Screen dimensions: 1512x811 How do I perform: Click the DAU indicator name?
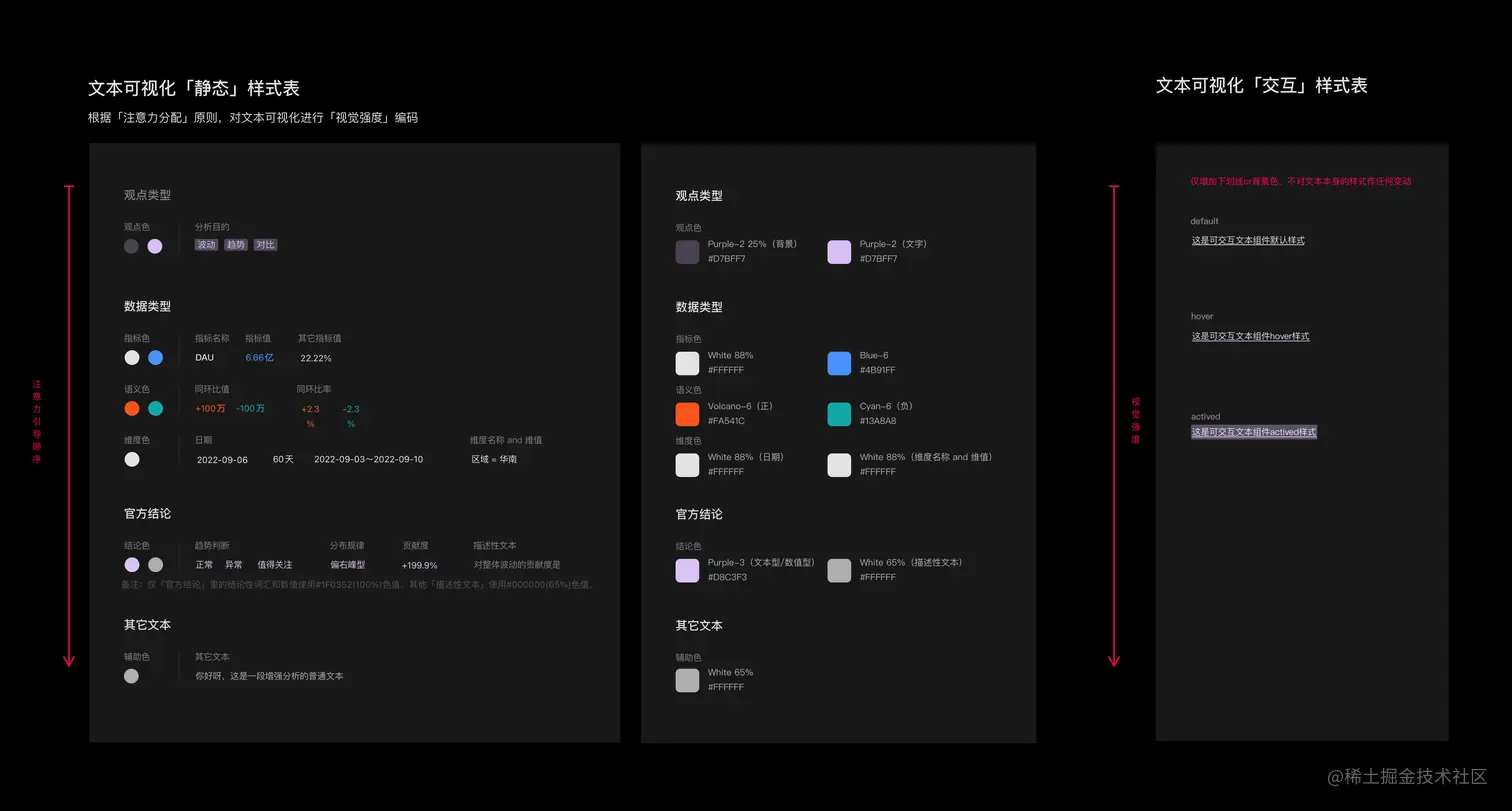pyautogui.click(x=204, y=358)
